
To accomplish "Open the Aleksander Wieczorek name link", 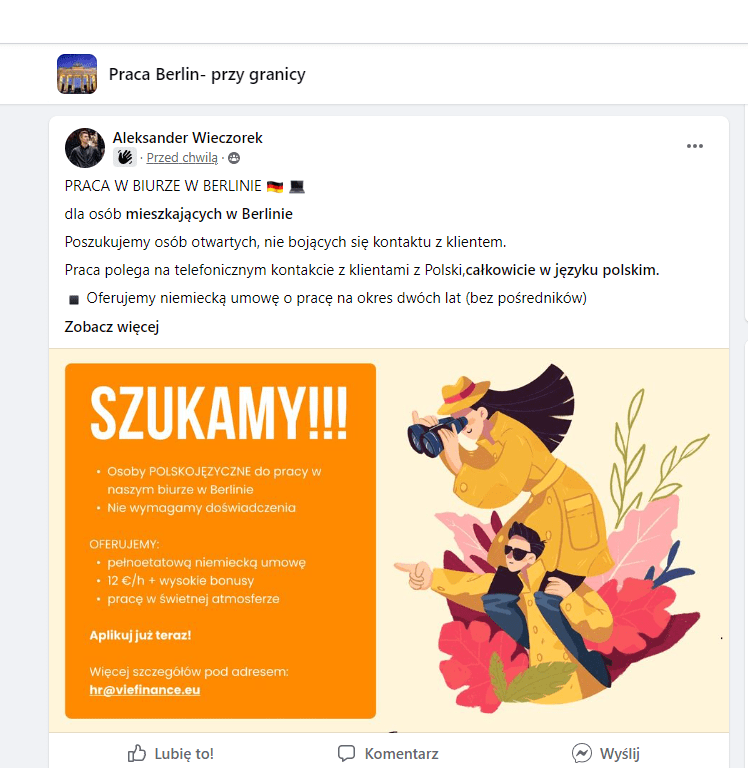I will (188, 138).
